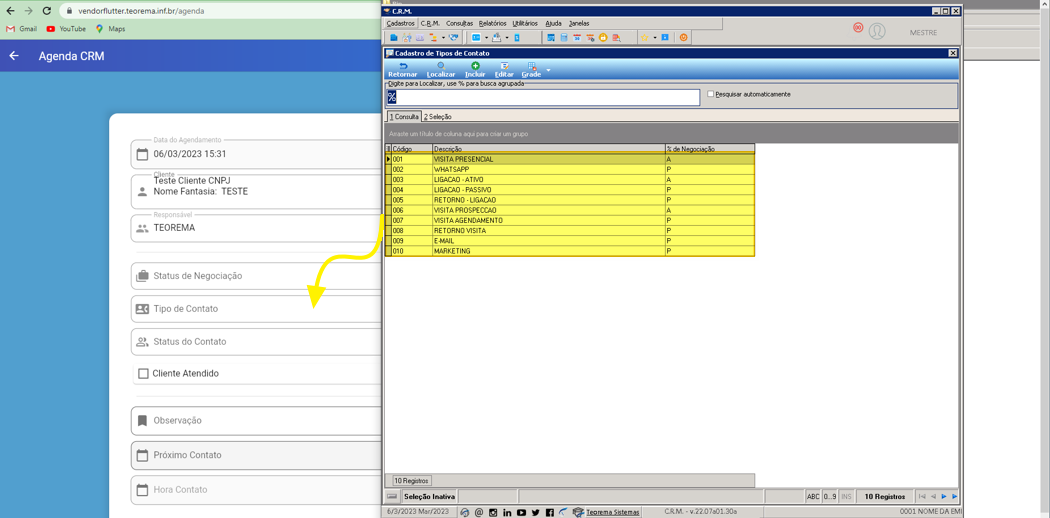Click the Próximo Contato date field
This screenshot has width=1050, height=518.
point(258,455)
